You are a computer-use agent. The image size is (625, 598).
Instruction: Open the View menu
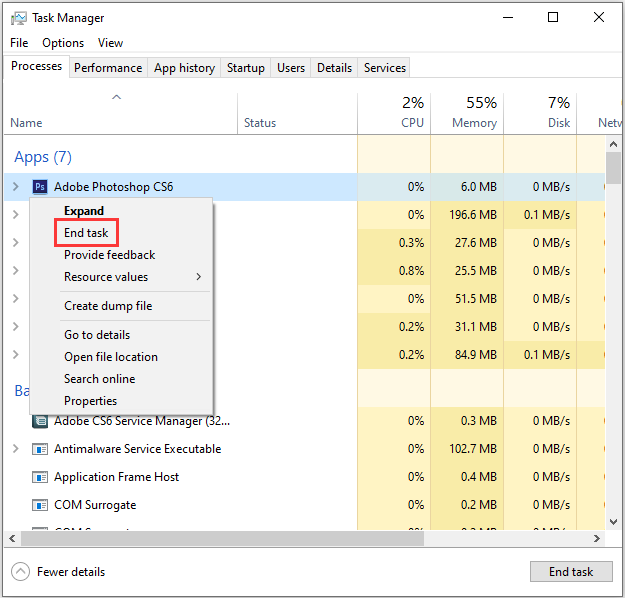(110, 43)
